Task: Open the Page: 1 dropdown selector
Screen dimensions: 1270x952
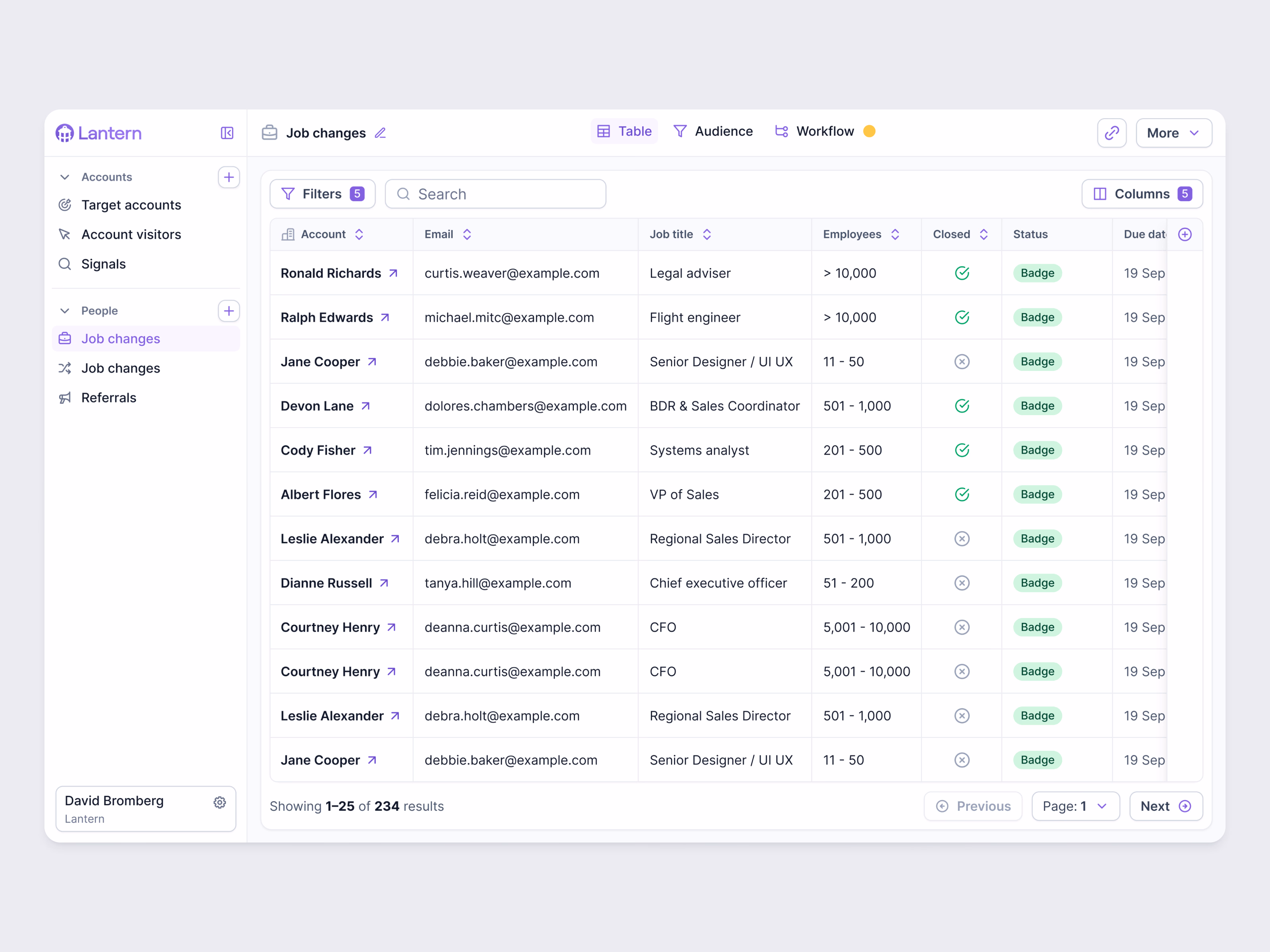Action: click(1075, 806)
